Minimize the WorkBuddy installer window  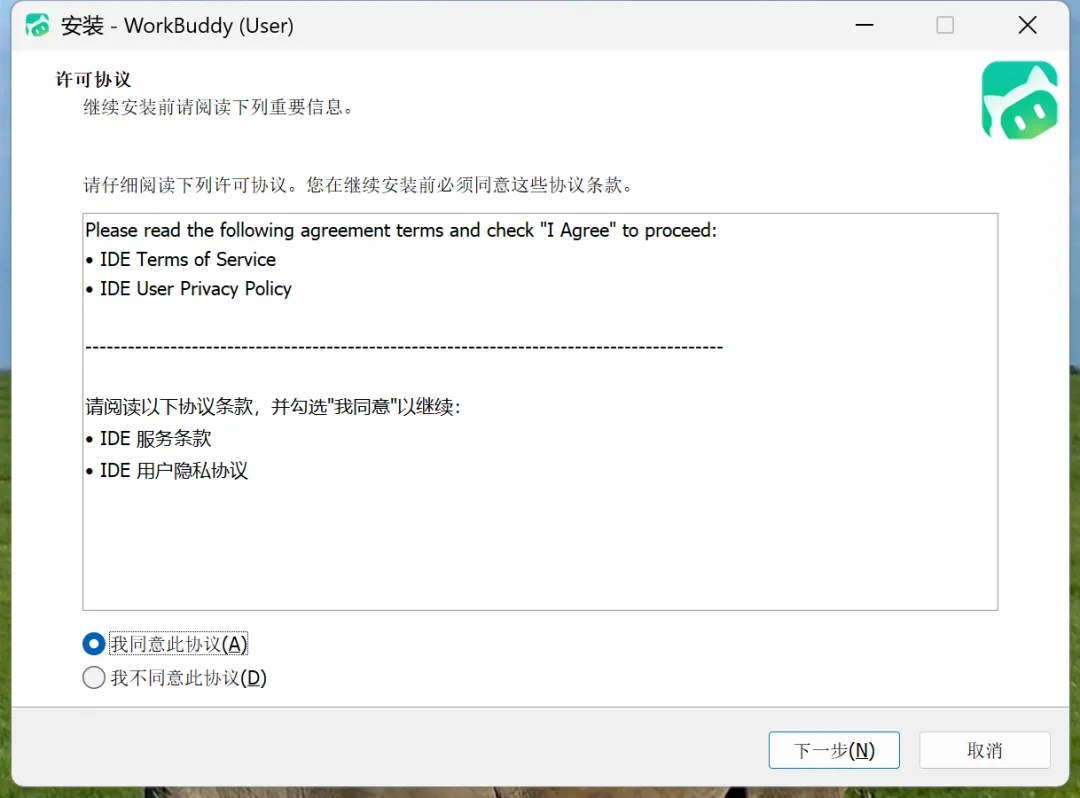coord(864,25)
